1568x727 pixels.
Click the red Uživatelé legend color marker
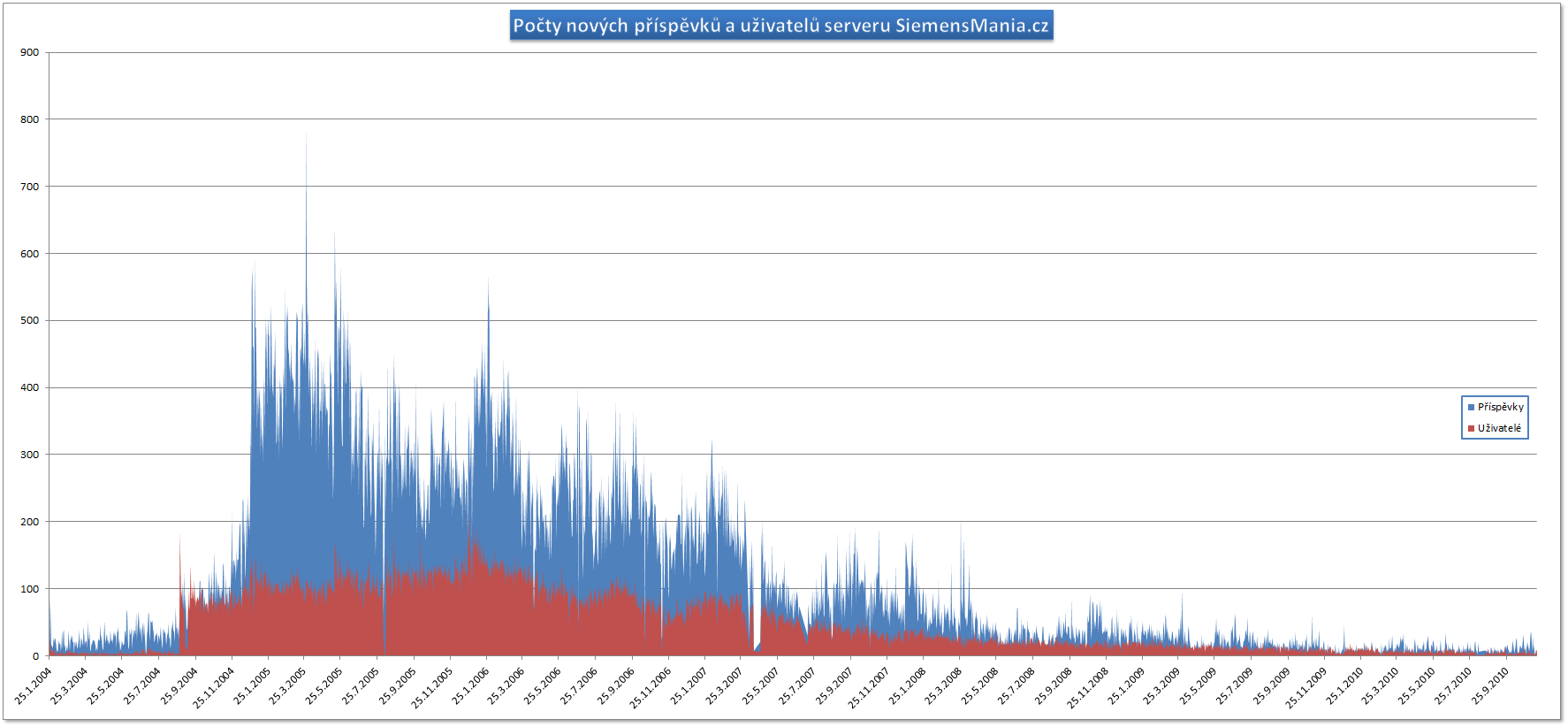coord(1471,429)
